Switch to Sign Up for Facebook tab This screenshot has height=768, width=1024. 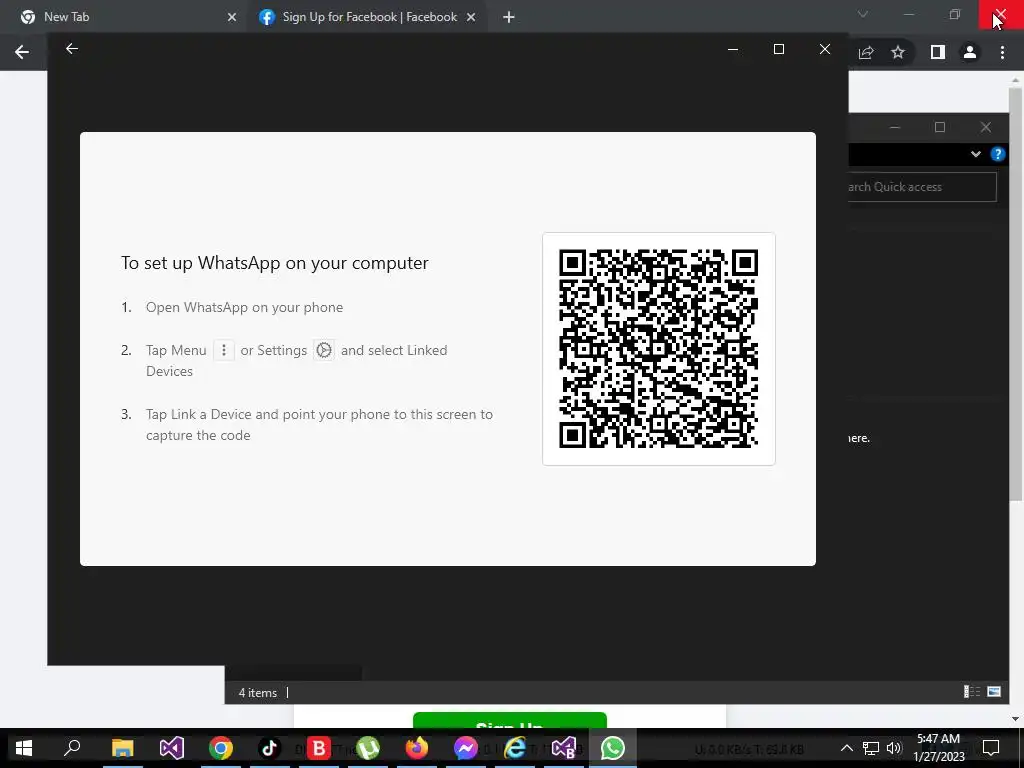(x=370, y=17)
